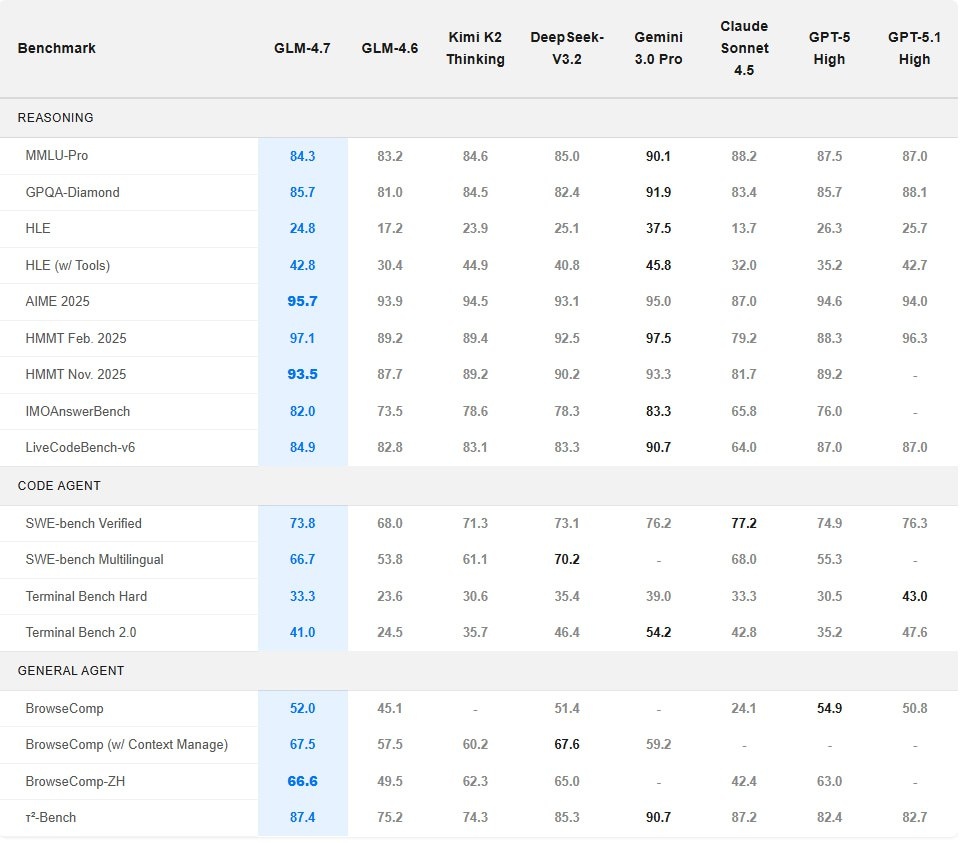Viewport: 963px width, 843px height.
Task: Select the BrowseComp-ZH row label
Action: 75,781
